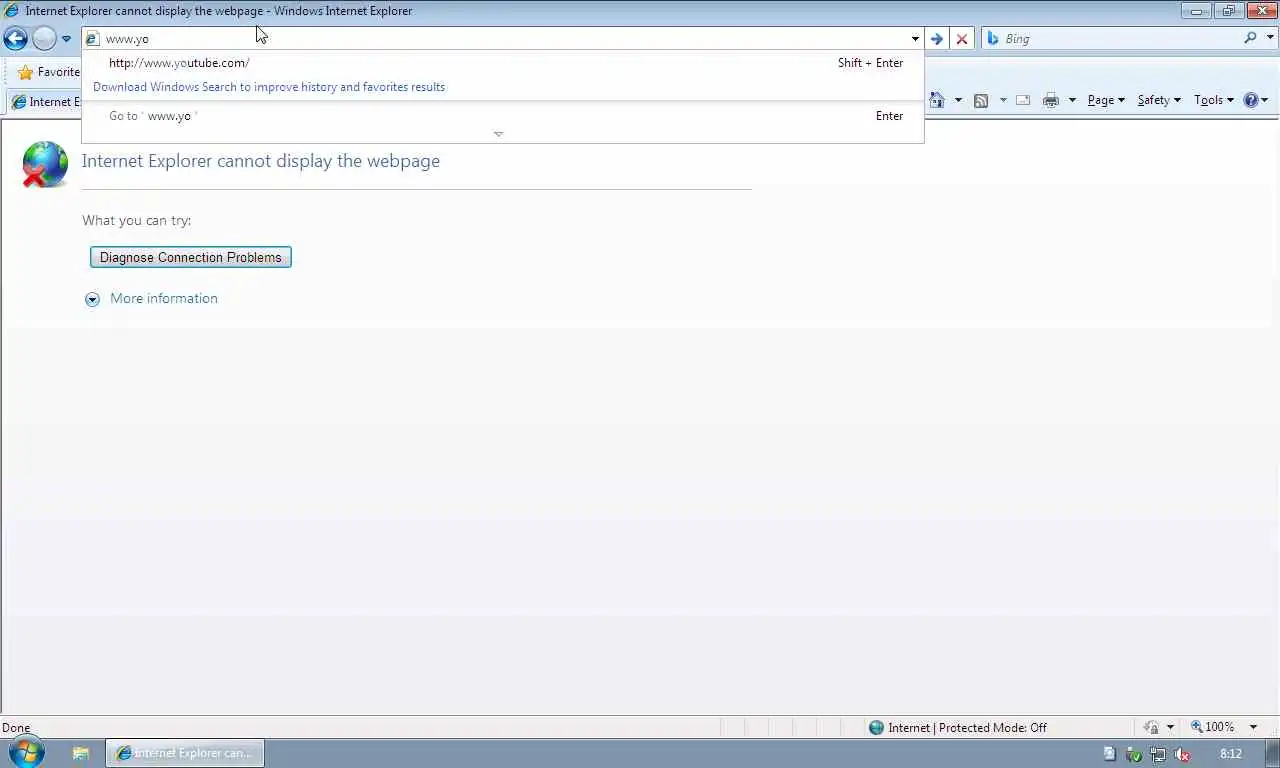Open the Home button dropdown arrow

click(958, 100)
